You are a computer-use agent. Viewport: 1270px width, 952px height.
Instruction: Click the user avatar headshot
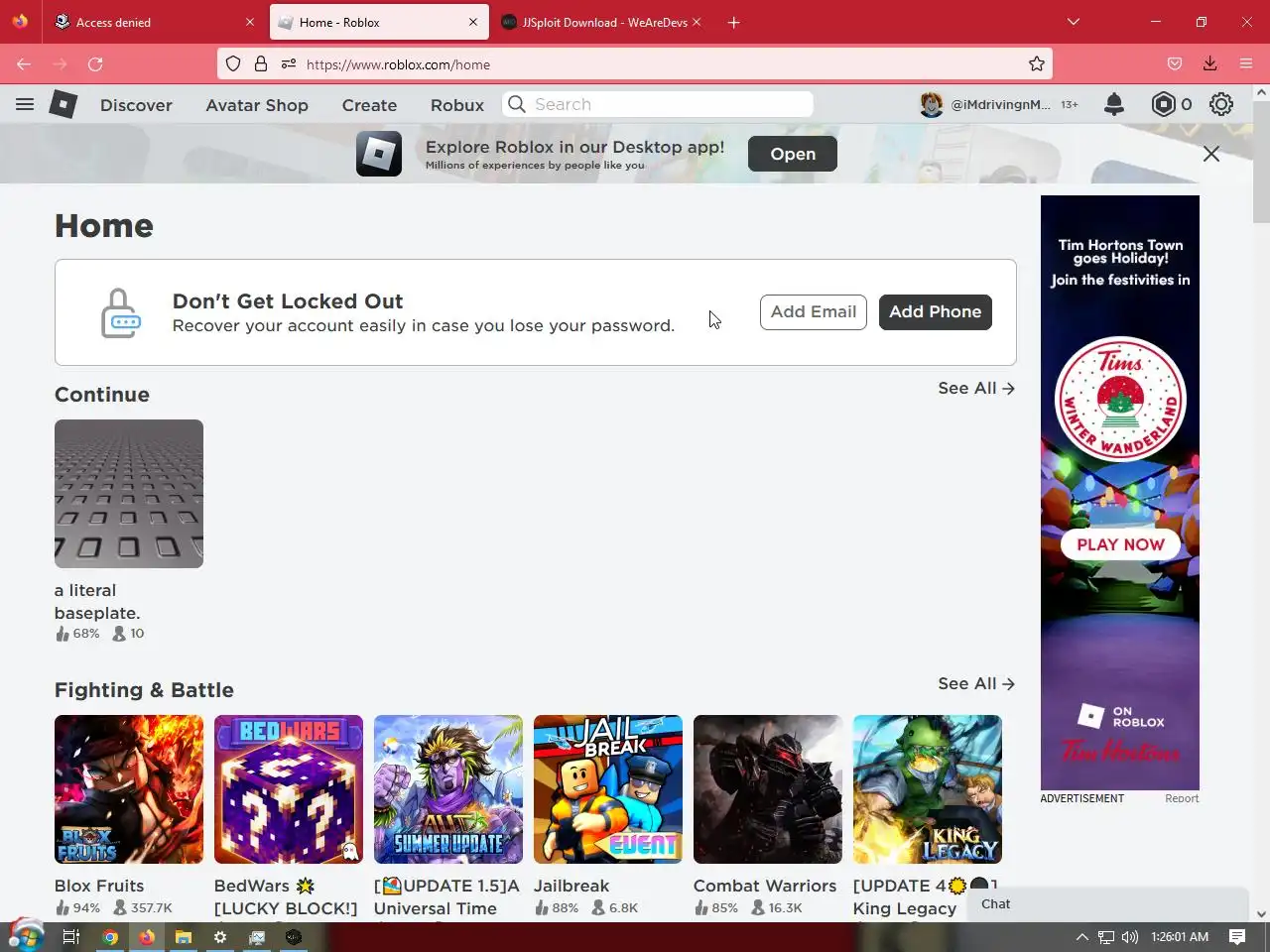[x=932, y=104]
